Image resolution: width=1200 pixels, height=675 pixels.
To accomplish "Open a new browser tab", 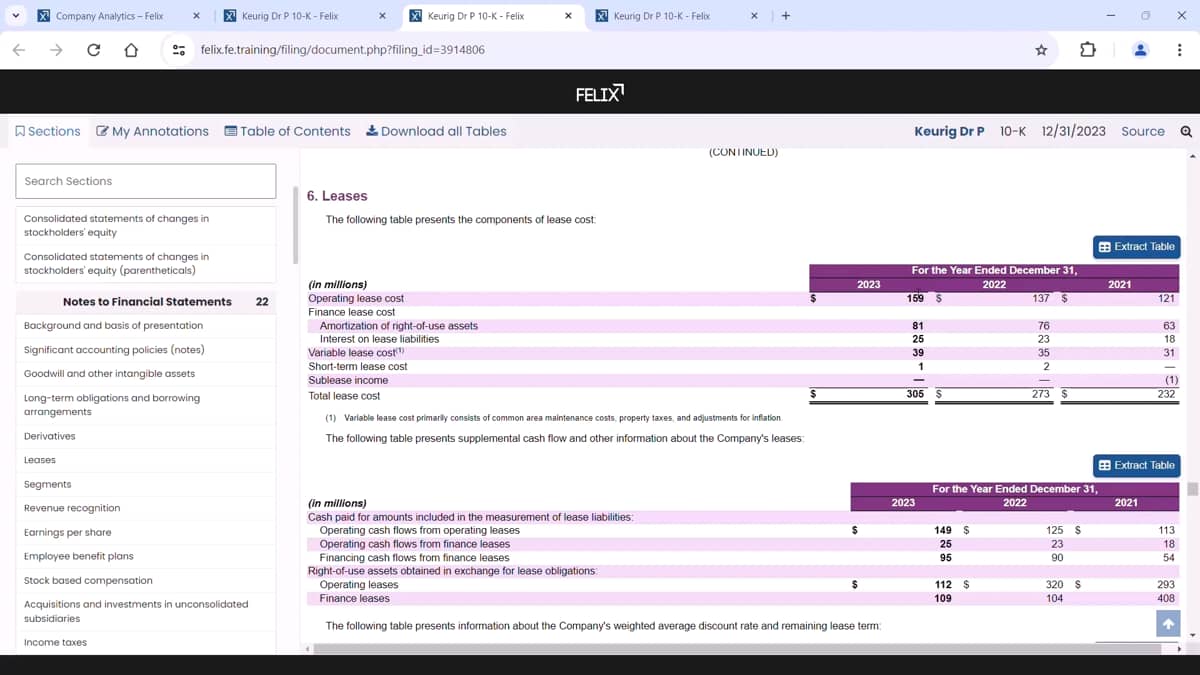I will coord(786,16).
